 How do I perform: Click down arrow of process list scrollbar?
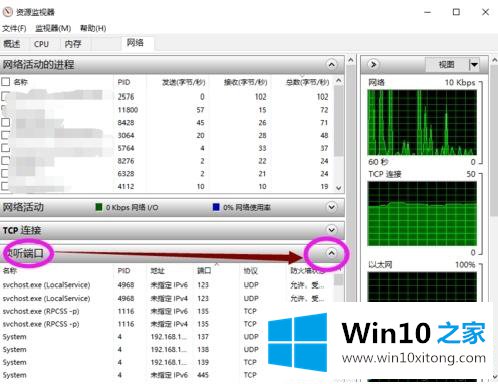(x=339, y=188)
